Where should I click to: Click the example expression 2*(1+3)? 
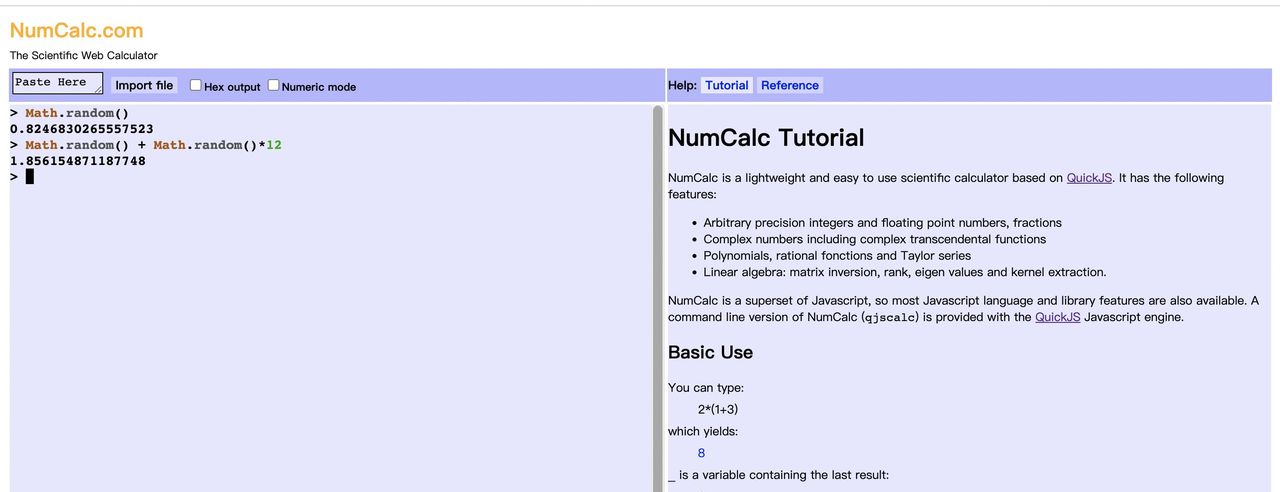click(718, 409)
